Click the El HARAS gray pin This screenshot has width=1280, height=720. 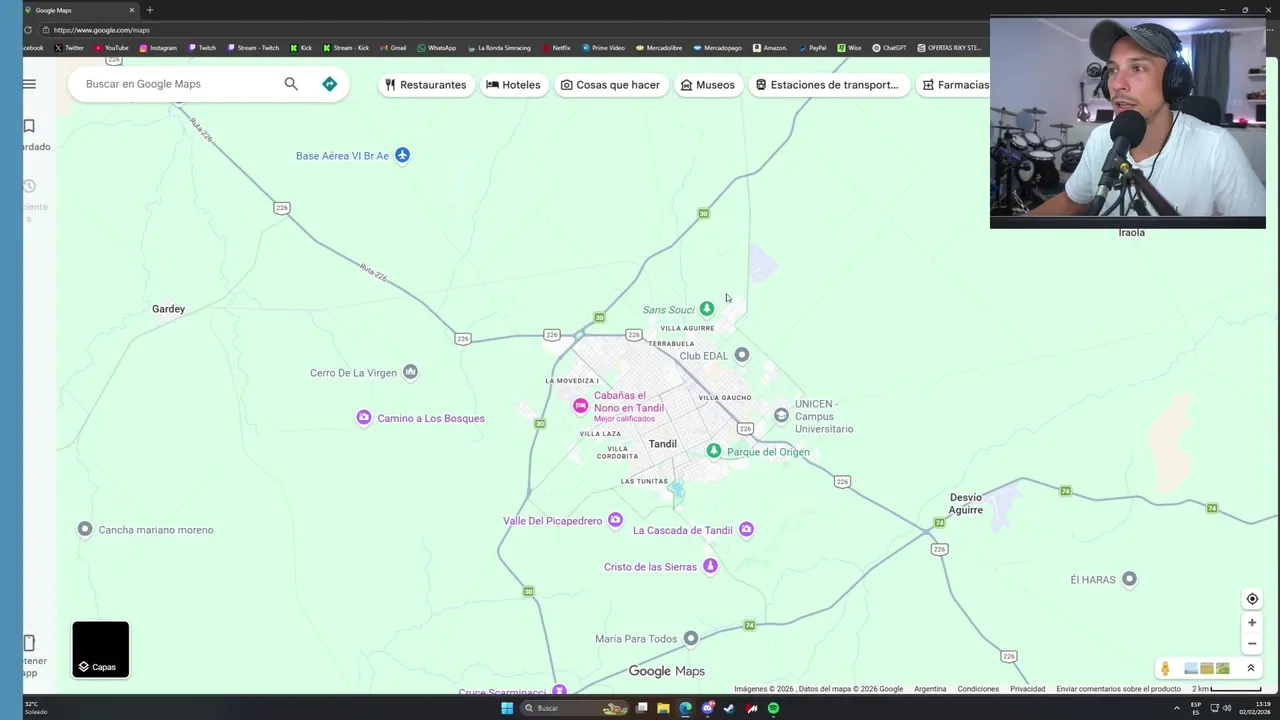[1129, 579]
